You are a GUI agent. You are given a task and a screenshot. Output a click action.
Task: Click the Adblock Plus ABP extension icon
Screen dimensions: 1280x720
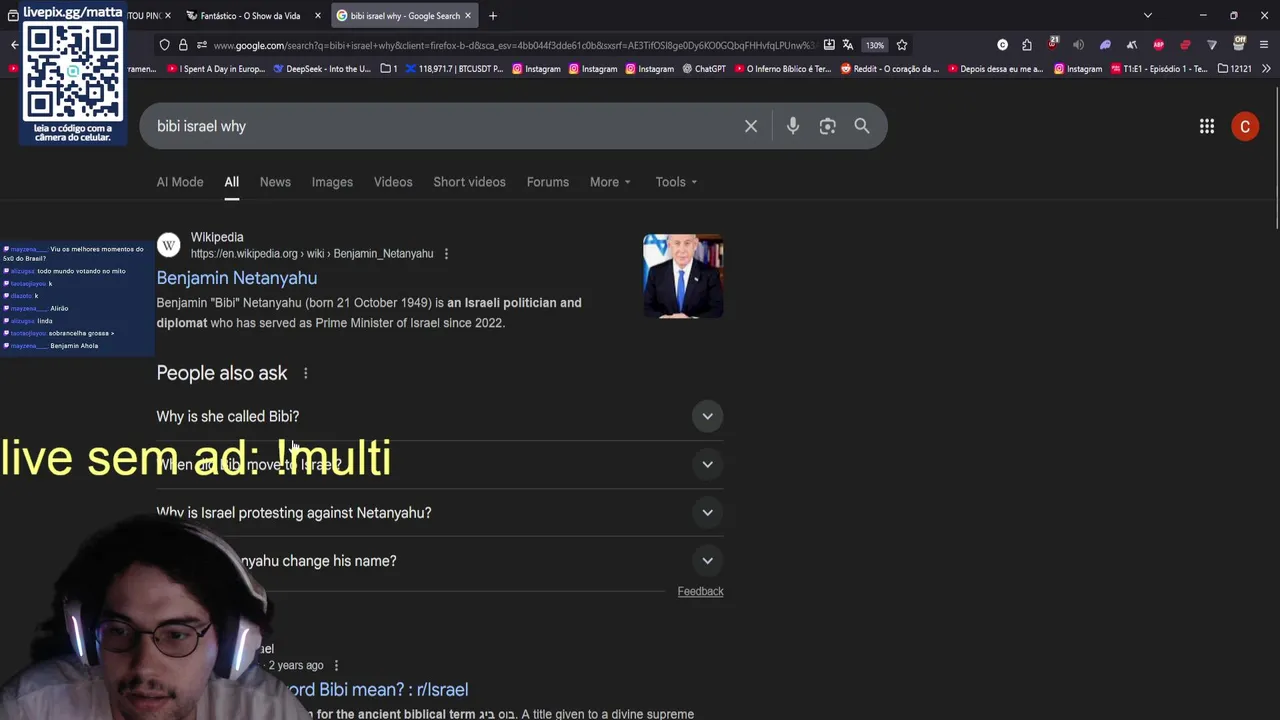[x=1158, y=45]
